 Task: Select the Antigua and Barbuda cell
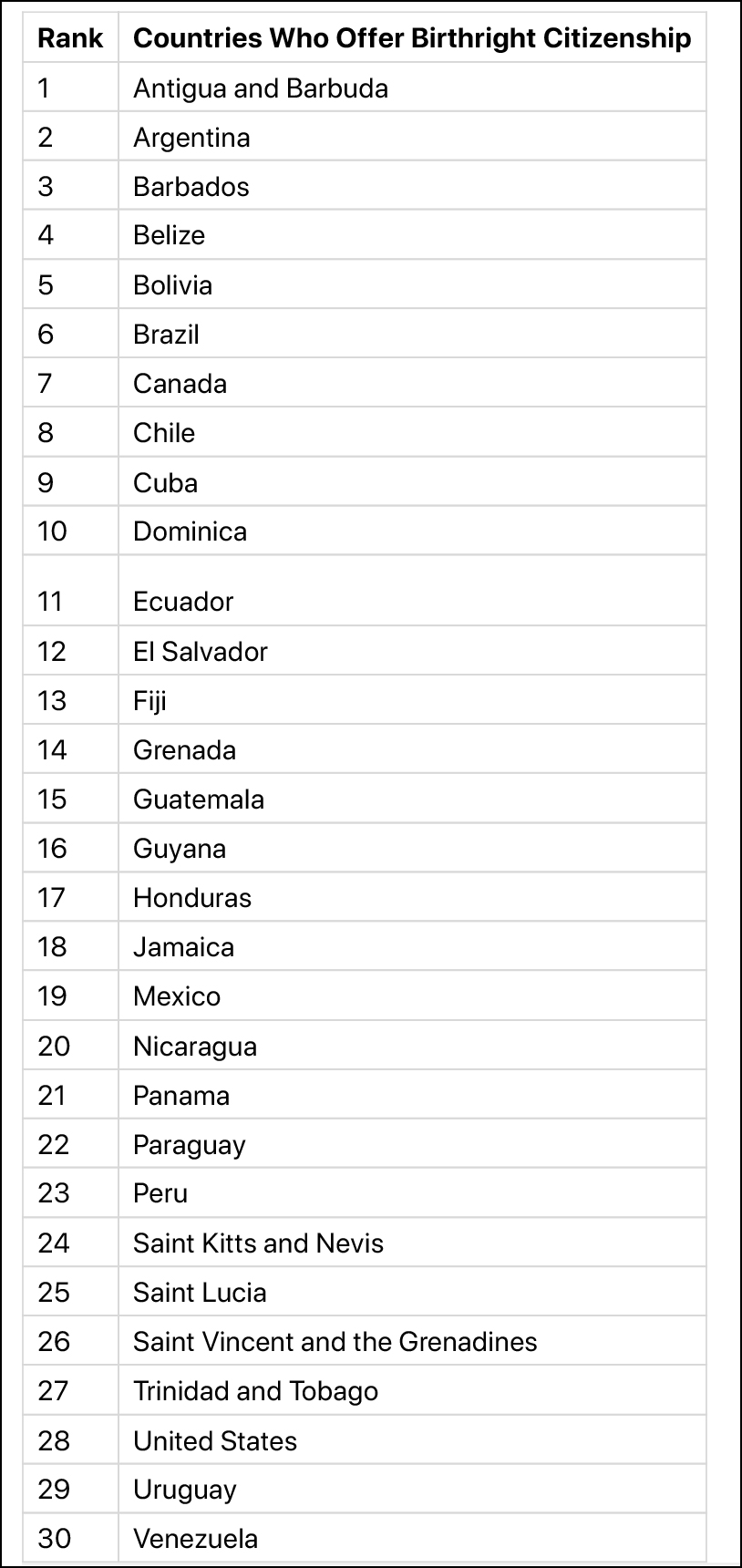[x=412, y=88]
